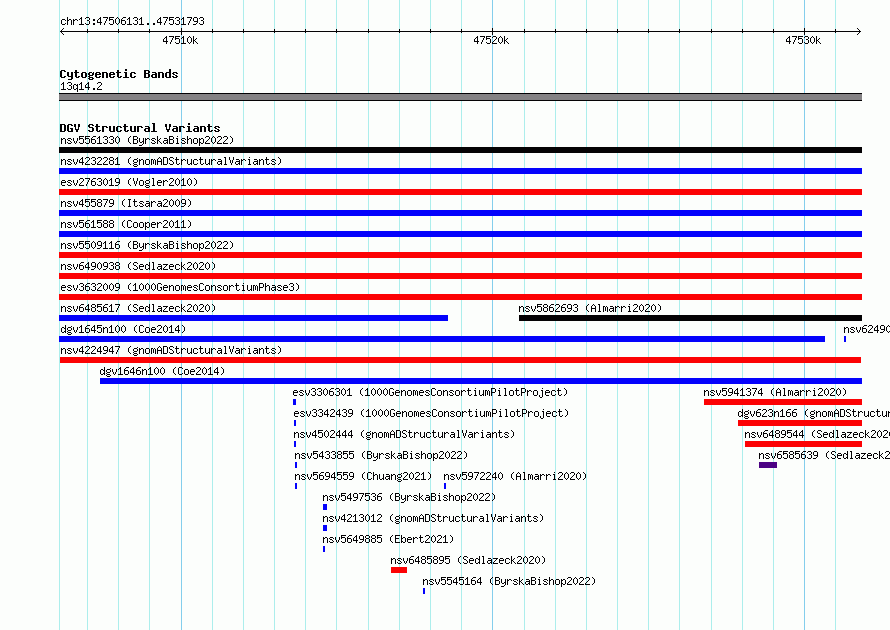
Task: Click the nsv5941374 (Almarri2020) red bar
Action: click(x=783, y=402)
